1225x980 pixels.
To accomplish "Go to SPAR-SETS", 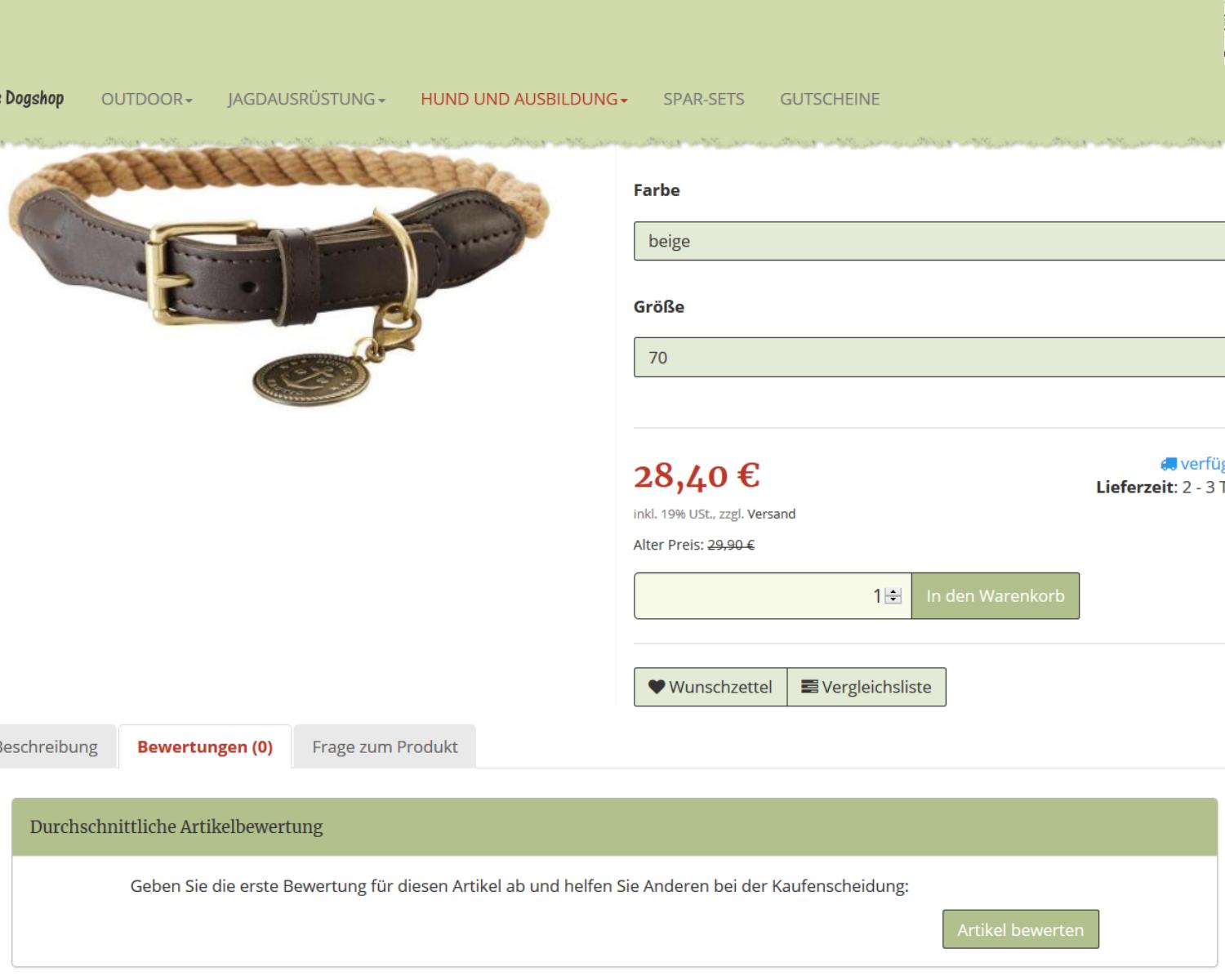I will click(704, 99).
